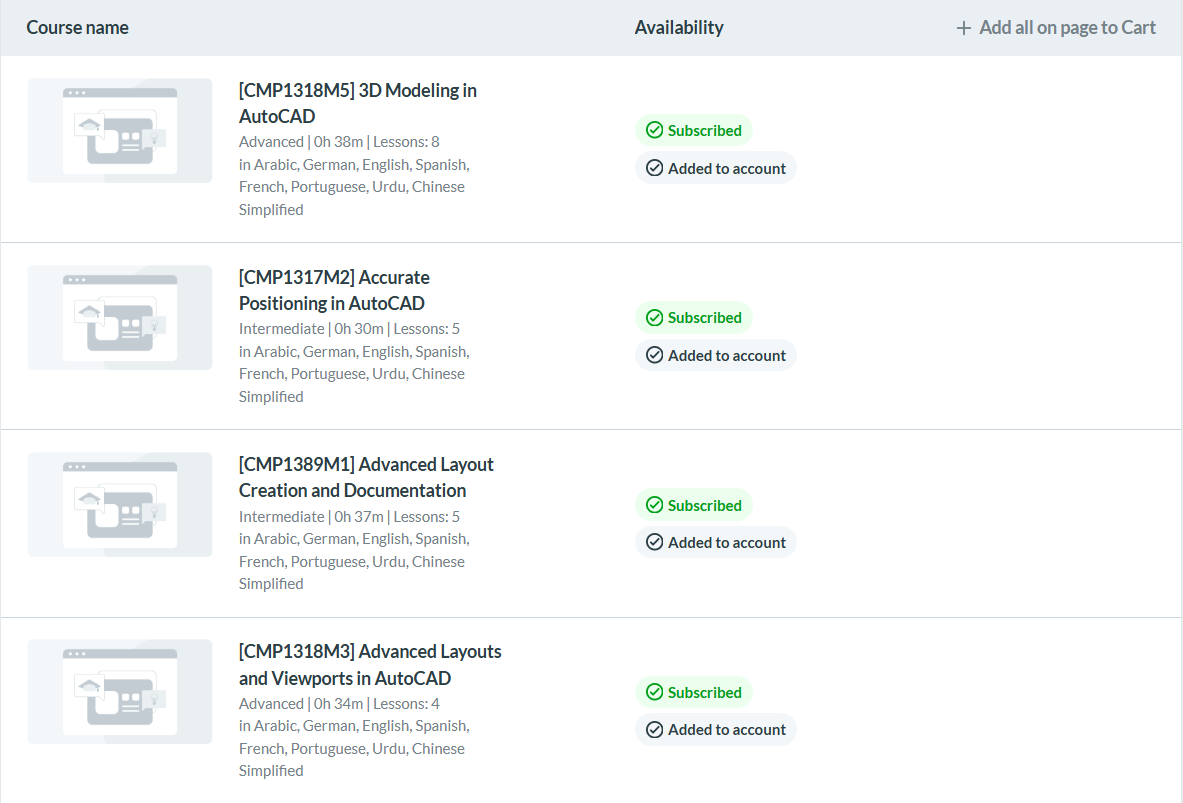Click Added to account for Advanced Layouts and Viewports

point(716,730)
